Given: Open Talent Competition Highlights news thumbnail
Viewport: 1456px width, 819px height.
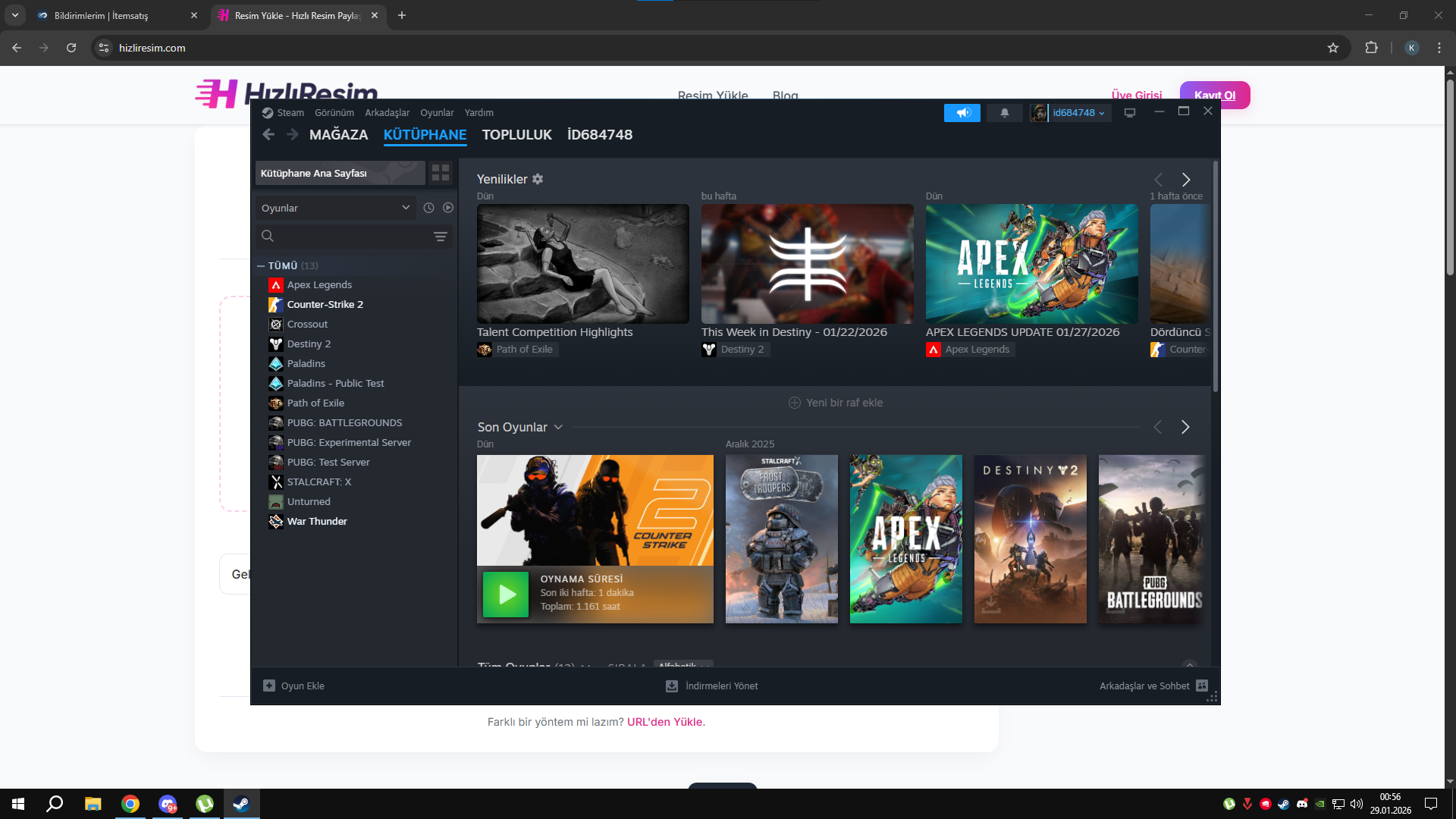Looking at the screenshot, I should click(583, 264).
